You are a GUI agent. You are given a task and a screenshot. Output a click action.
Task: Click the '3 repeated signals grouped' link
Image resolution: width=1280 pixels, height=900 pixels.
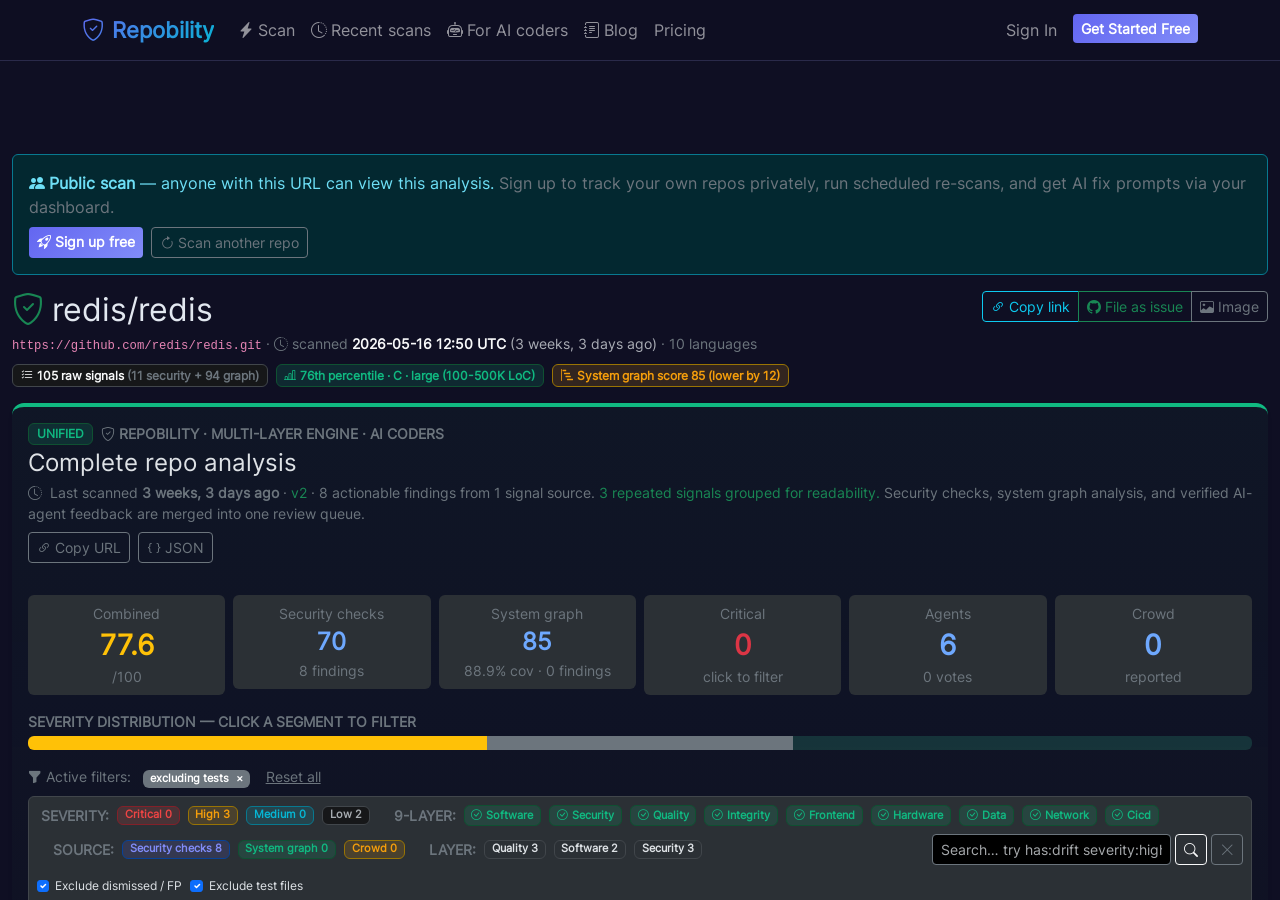(x=739, y=493)
